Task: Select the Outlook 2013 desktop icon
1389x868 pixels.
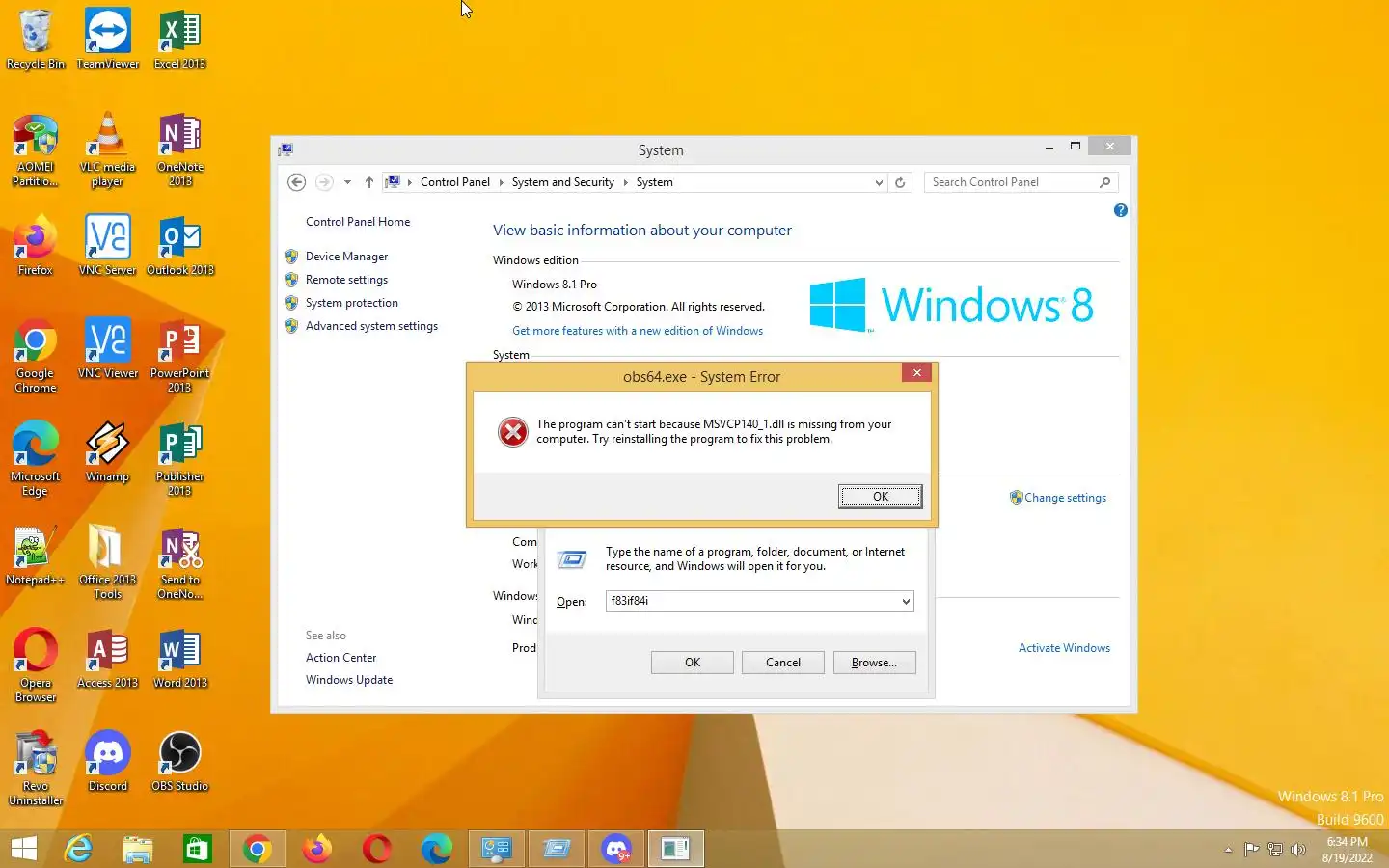Action: (x=179, y=246)
